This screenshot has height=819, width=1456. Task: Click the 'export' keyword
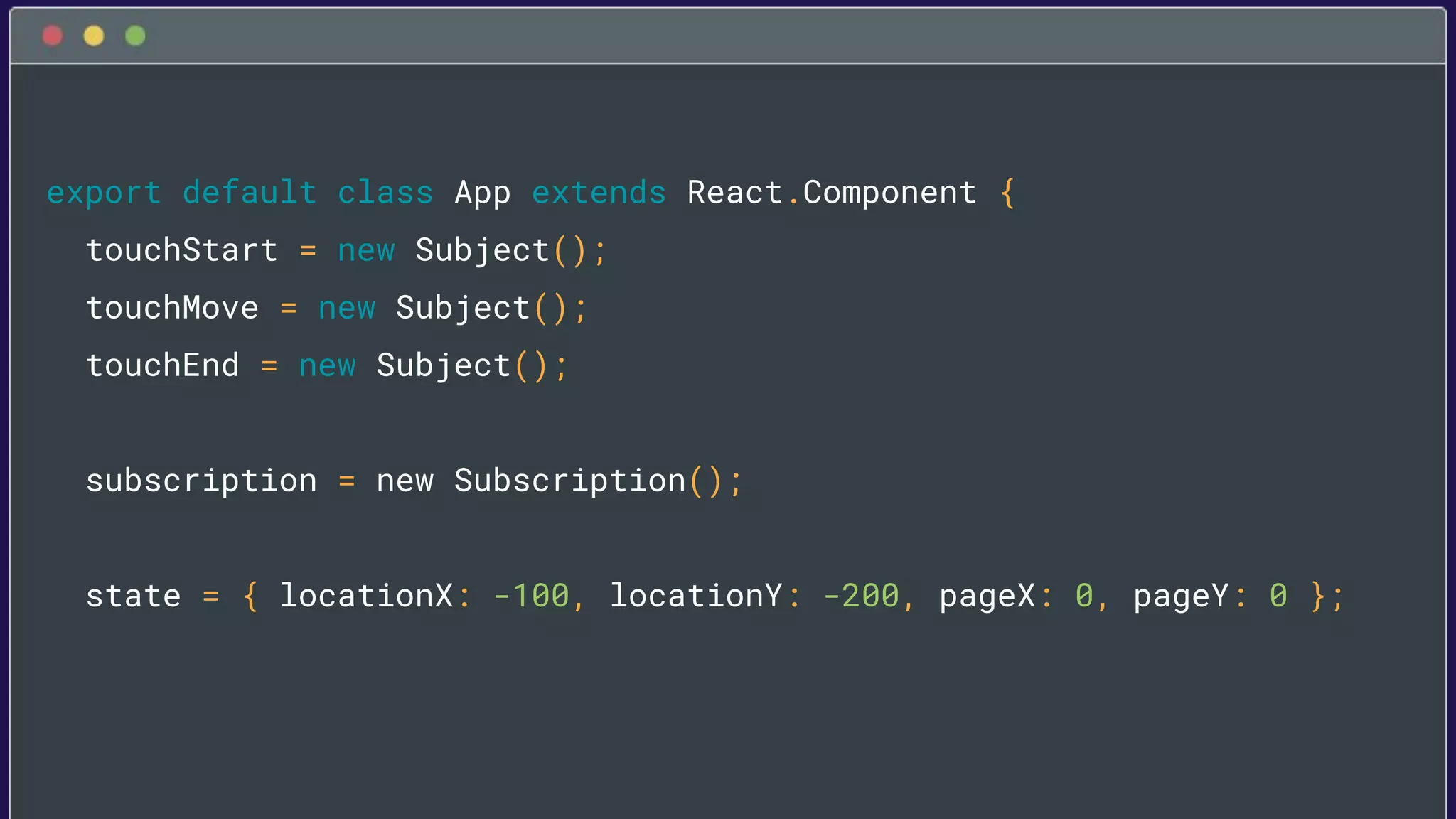(104, 193)
